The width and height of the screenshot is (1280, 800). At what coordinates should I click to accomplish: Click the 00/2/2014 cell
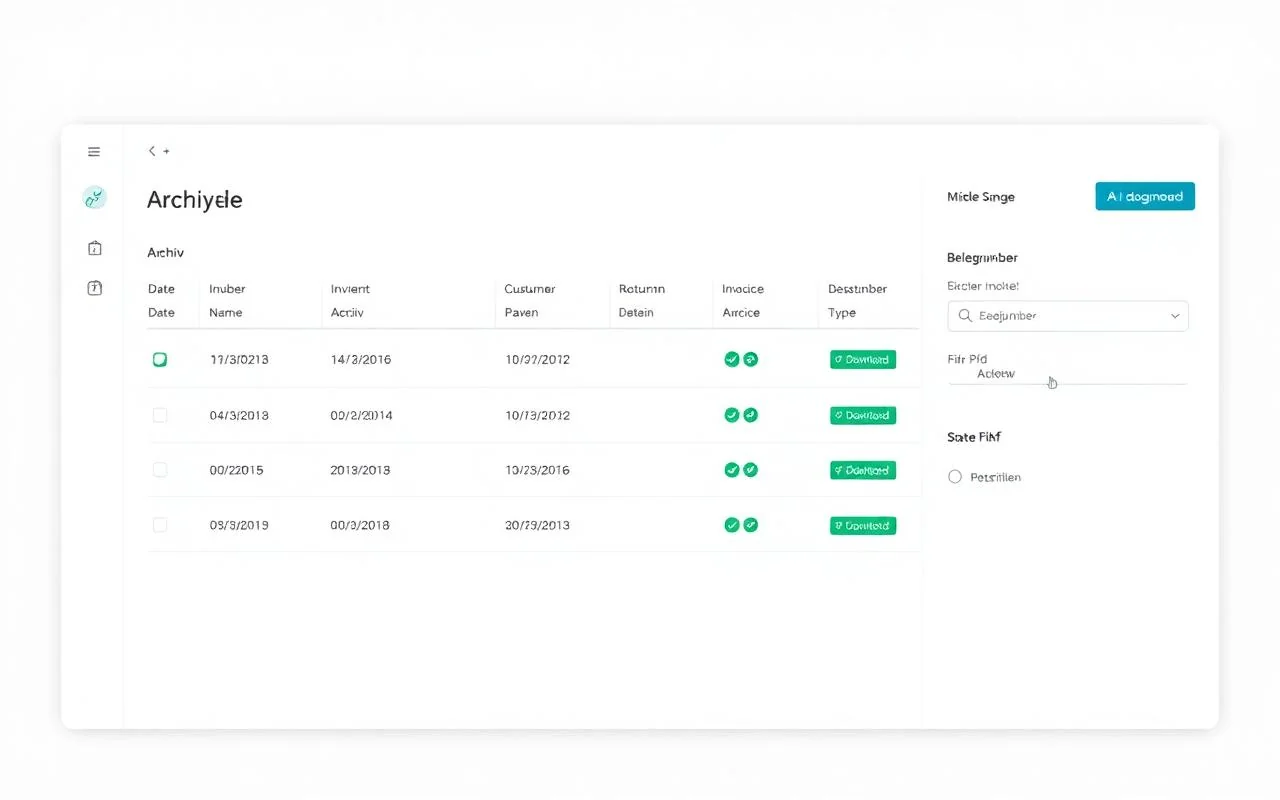pos(362,415)
